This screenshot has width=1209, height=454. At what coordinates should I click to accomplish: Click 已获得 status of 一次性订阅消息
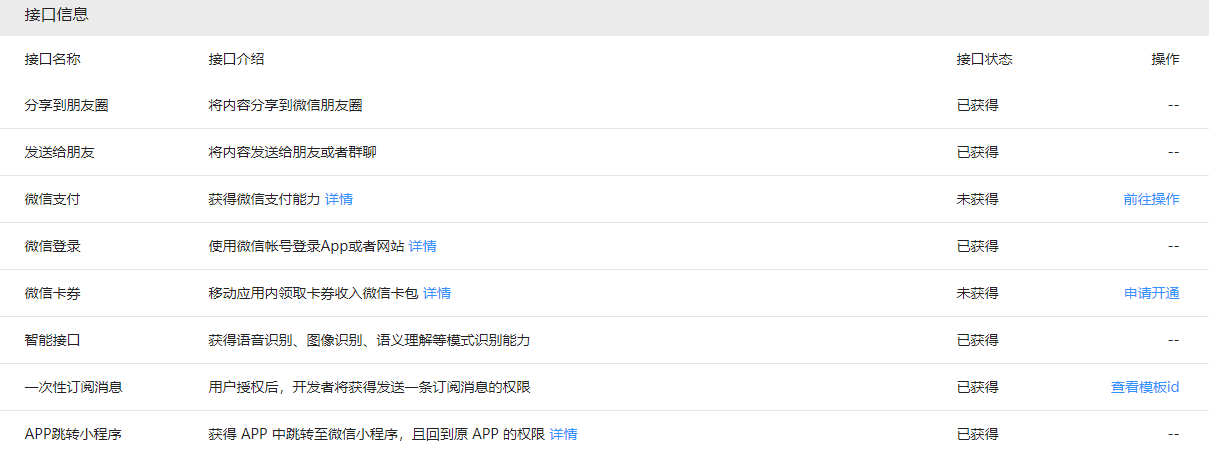977,387
